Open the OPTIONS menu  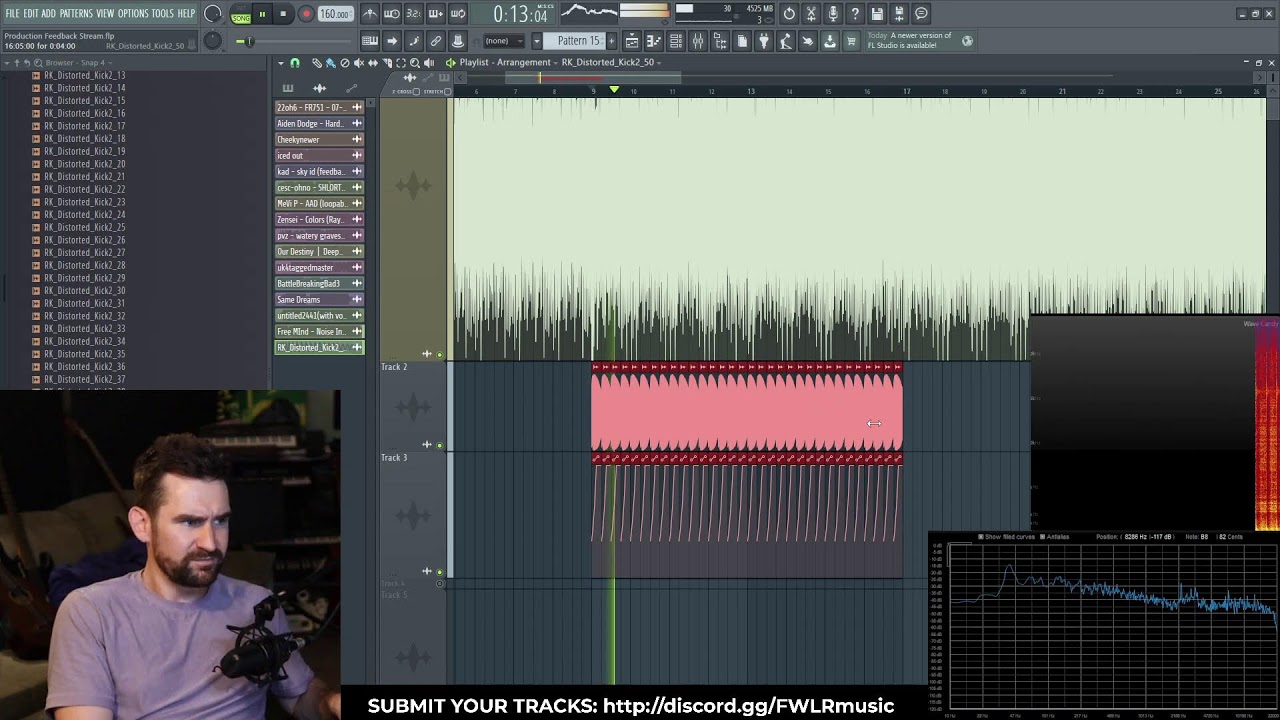pos(133,13)
